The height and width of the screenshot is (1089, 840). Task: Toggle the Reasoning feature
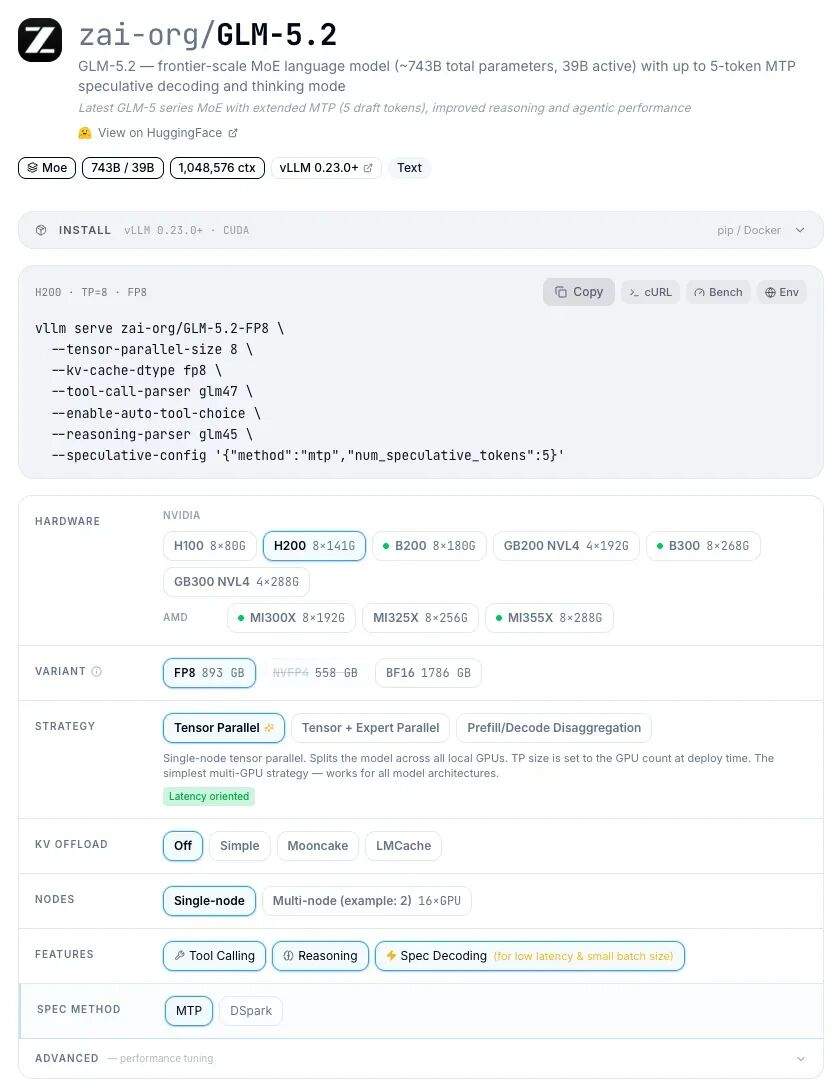[320, 956]
